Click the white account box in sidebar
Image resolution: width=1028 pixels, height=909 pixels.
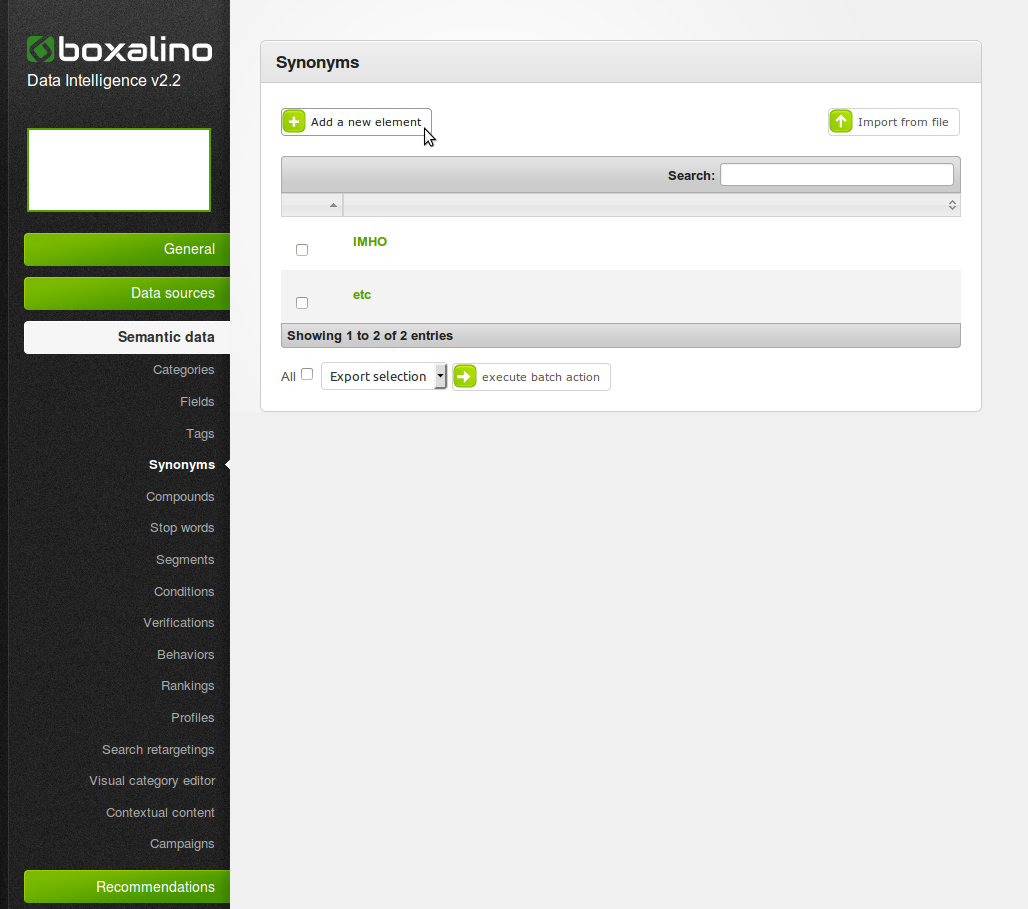[119, 170]
